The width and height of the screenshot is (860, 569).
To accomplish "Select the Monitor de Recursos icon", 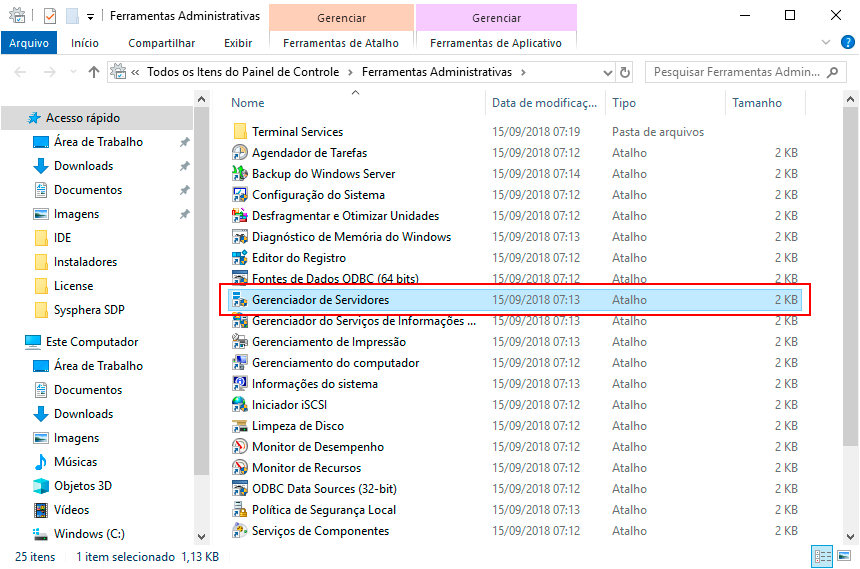I will pos(240,467).
